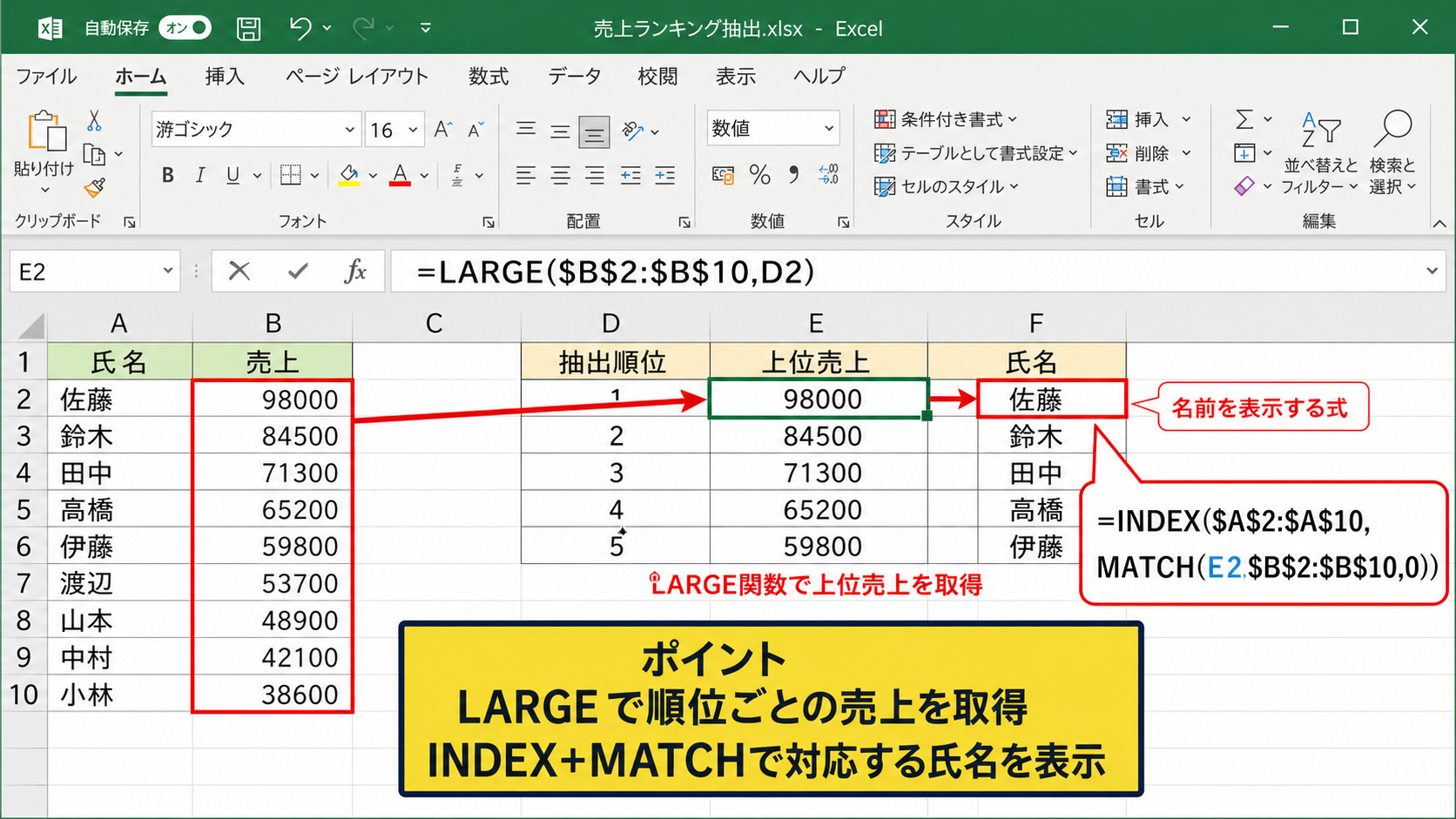Click the Cut scissors icon
The height and width of the screenshot is (819, 1456).
point(94,121)
